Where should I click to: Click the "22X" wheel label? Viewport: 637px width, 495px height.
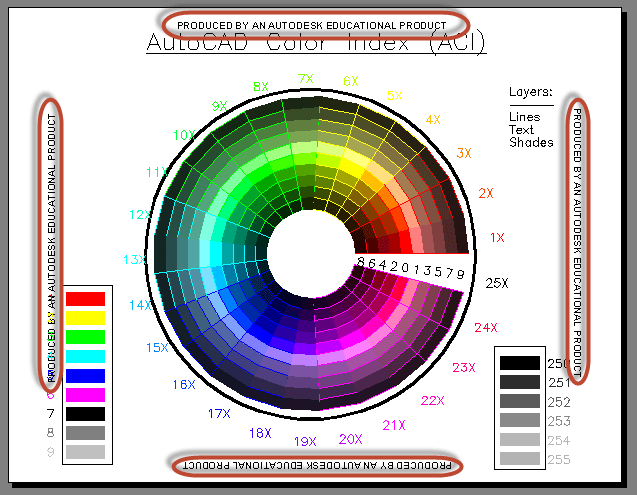tap(433, 401)
